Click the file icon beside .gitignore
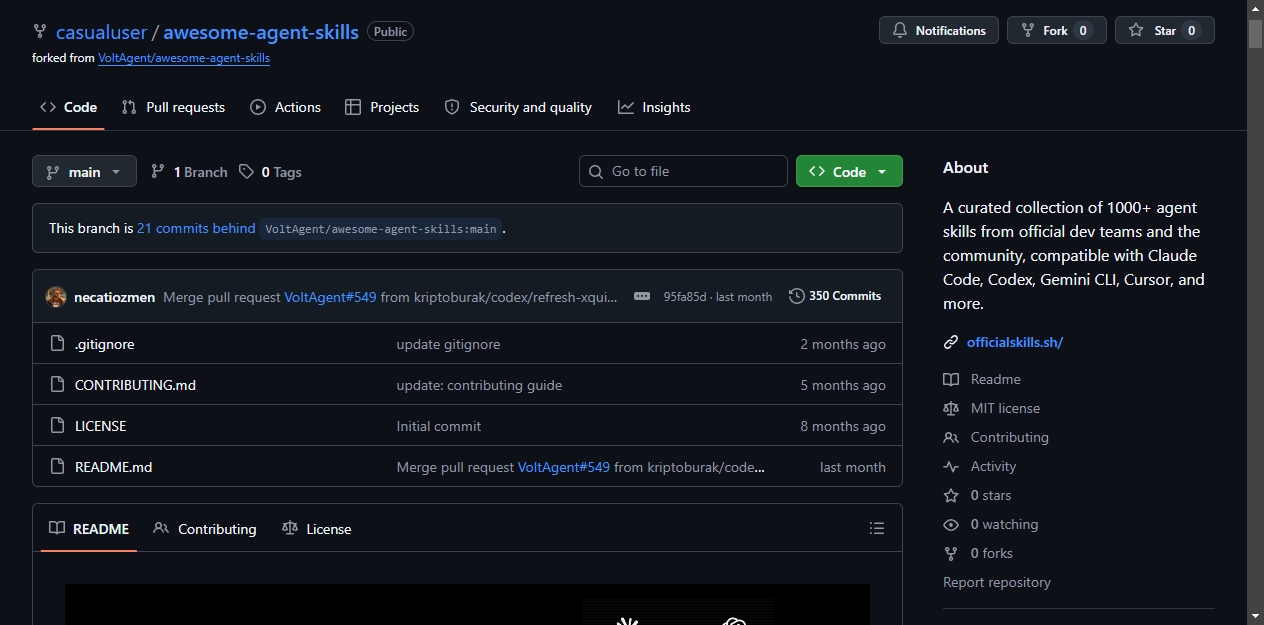 pos(58,344)
